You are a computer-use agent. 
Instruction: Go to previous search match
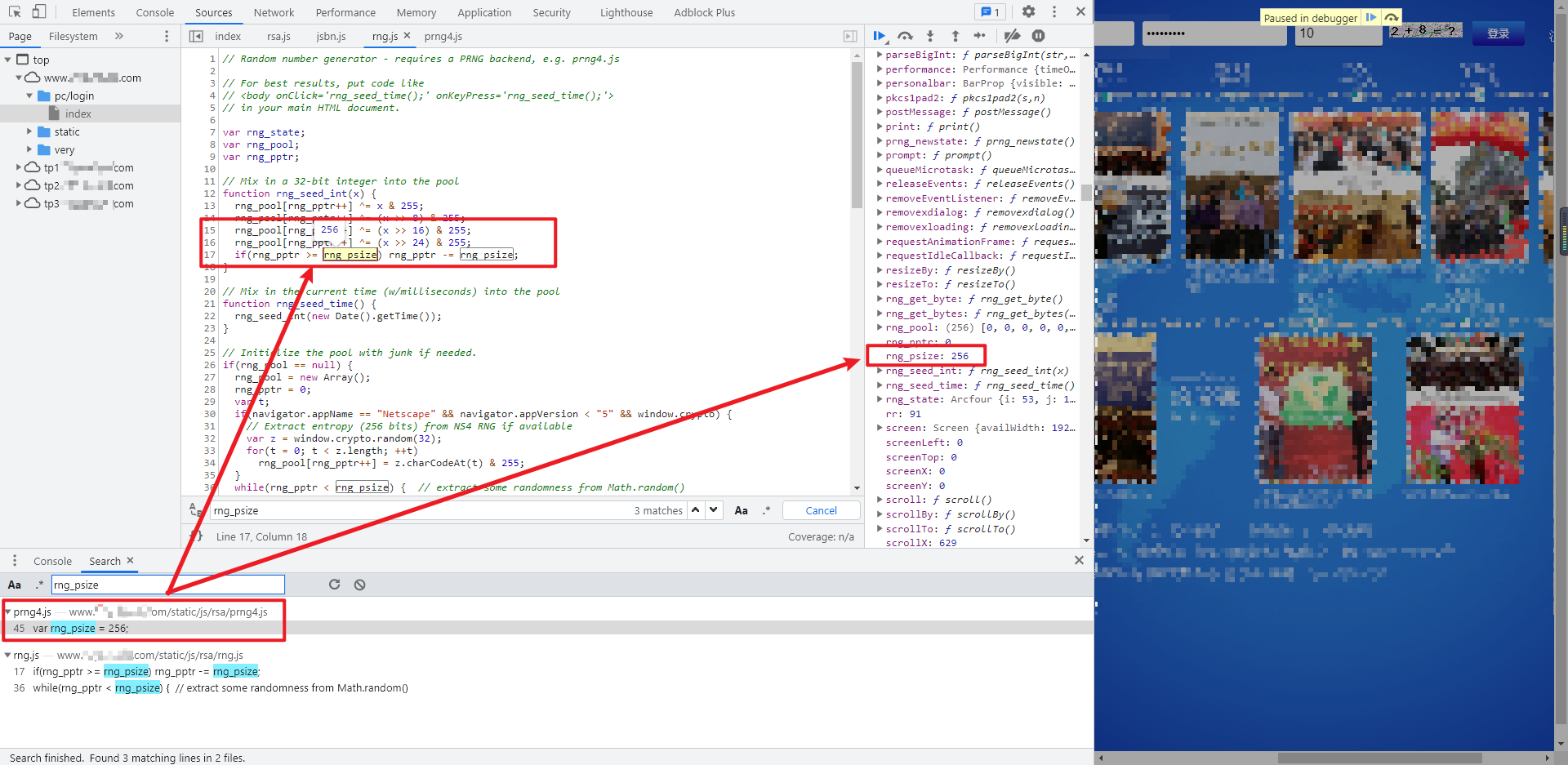click(x=695, y=510)
